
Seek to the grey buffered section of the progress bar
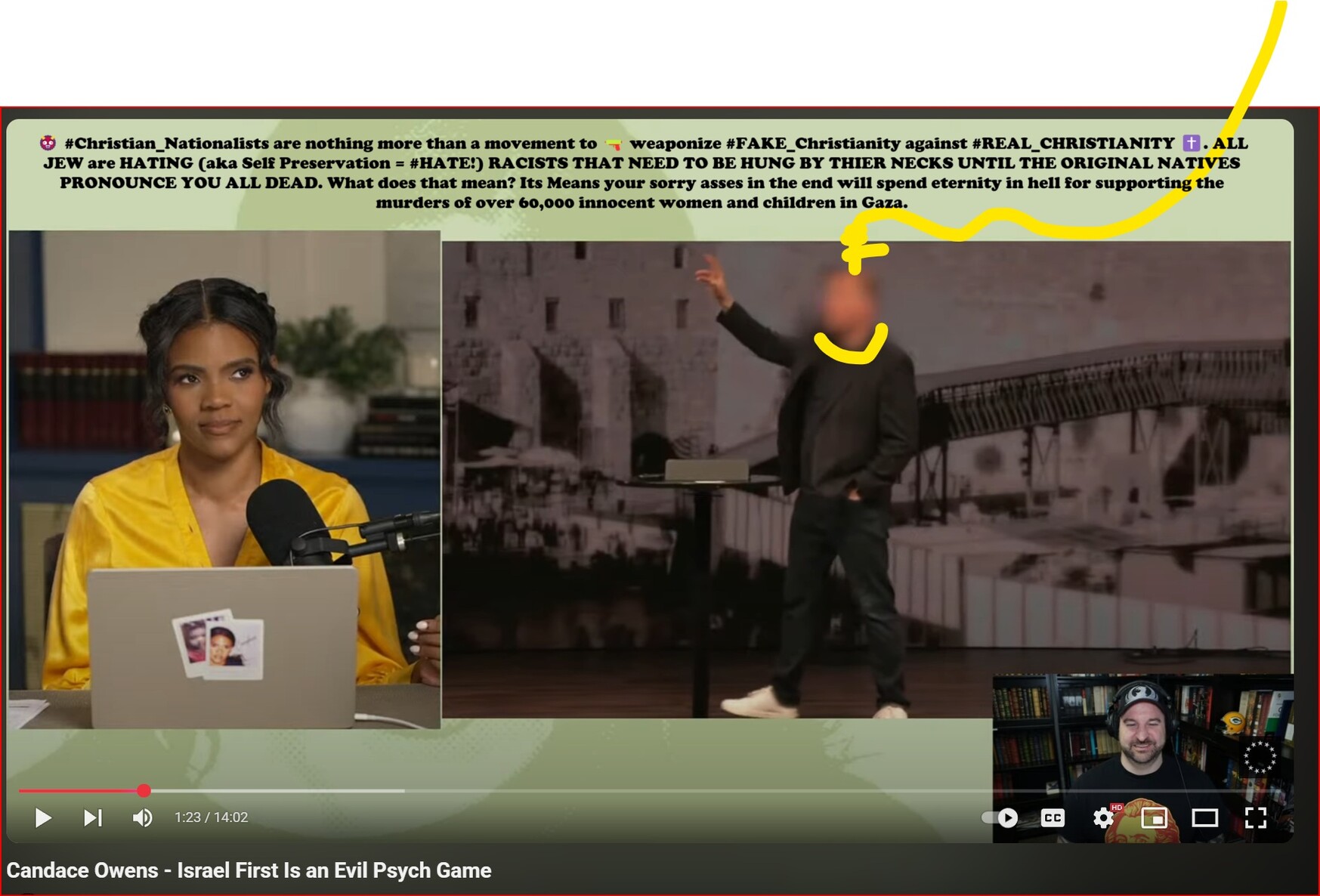tap(302, 790)
